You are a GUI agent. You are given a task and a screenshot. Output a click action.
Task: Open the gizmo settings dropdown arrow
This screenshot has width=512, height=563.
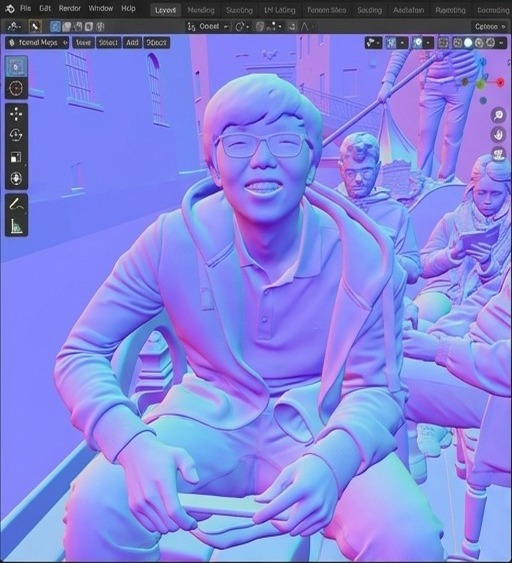tap(402, 43)
